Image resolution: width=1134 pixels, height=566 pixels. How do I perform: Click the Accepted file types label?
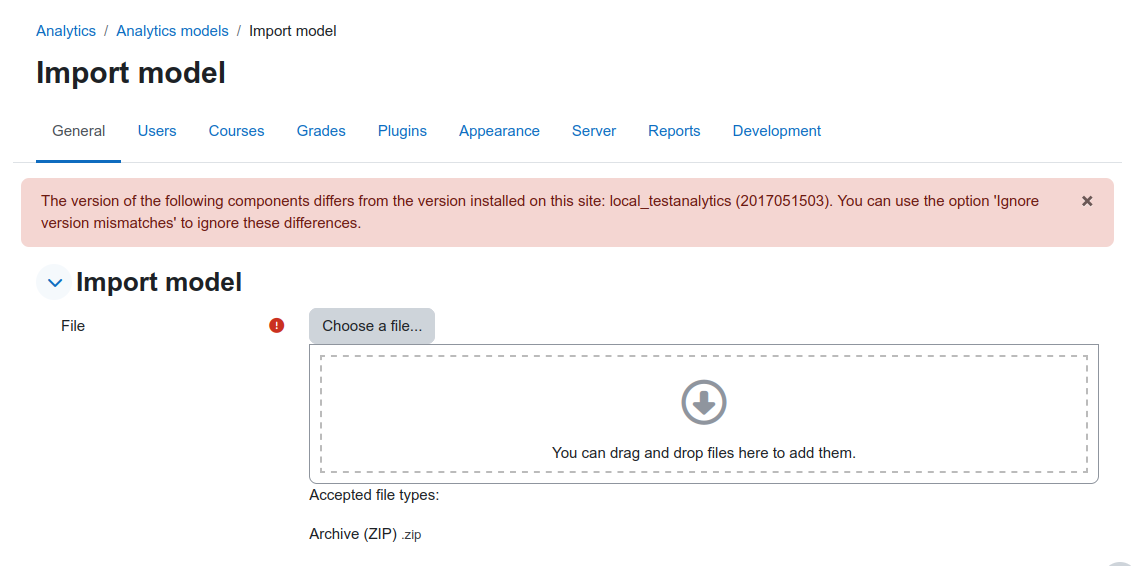[374, 495]
